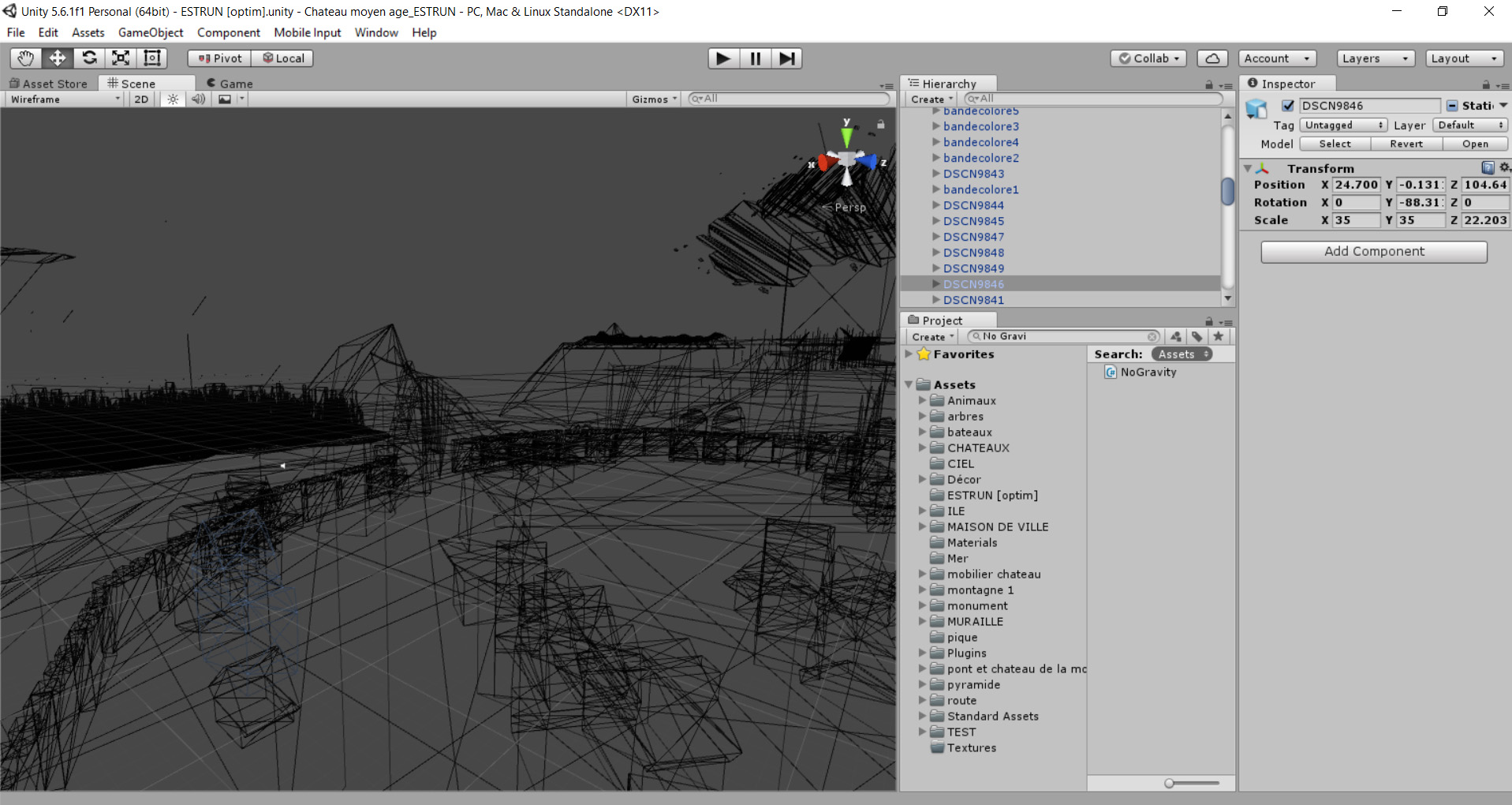Screen dimensions: 1512x805
Task: Open the cloud services panel
Action: click(x=1212, y=58)
